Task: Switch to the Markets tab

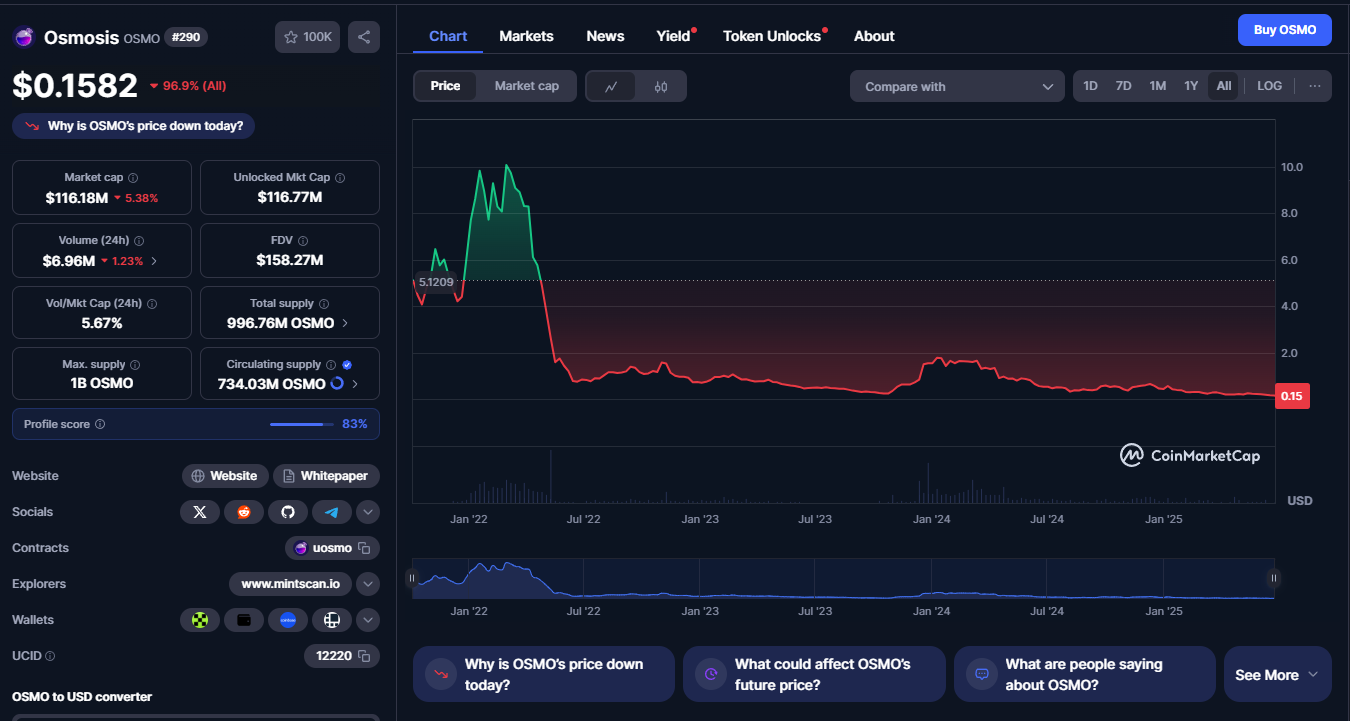Action: 526,36
